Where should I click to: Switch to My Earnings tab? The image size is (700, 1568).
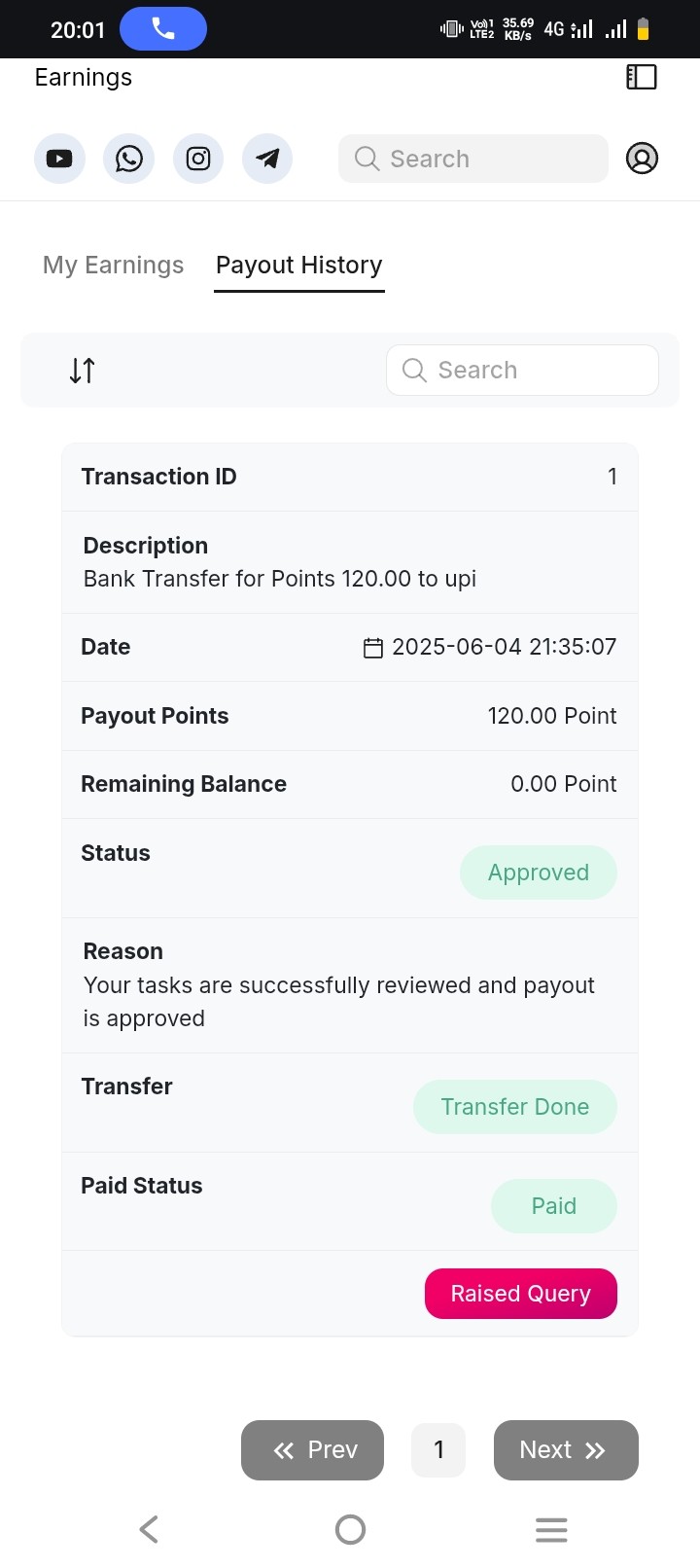[114, 266]
